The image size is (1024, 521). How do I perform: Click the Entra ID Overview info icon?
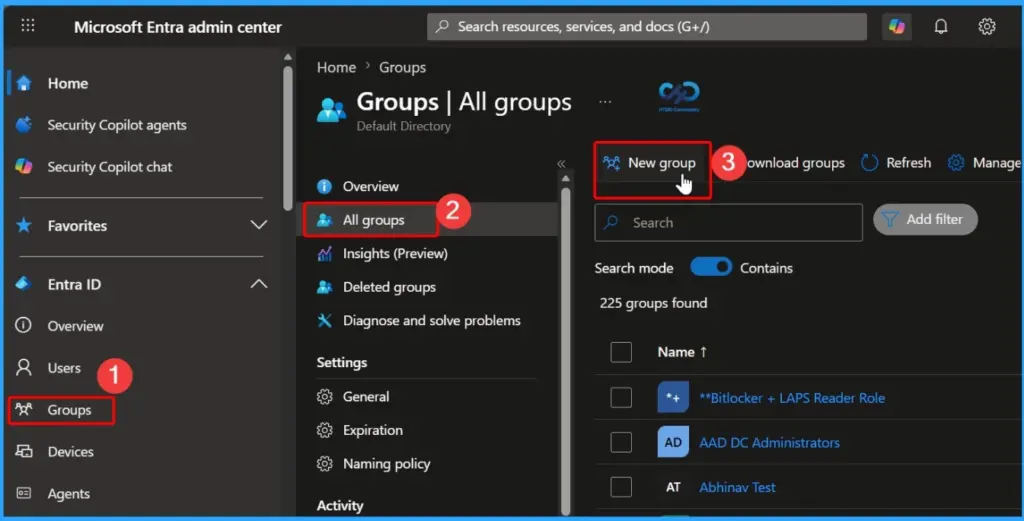click(x=24, y=325)
